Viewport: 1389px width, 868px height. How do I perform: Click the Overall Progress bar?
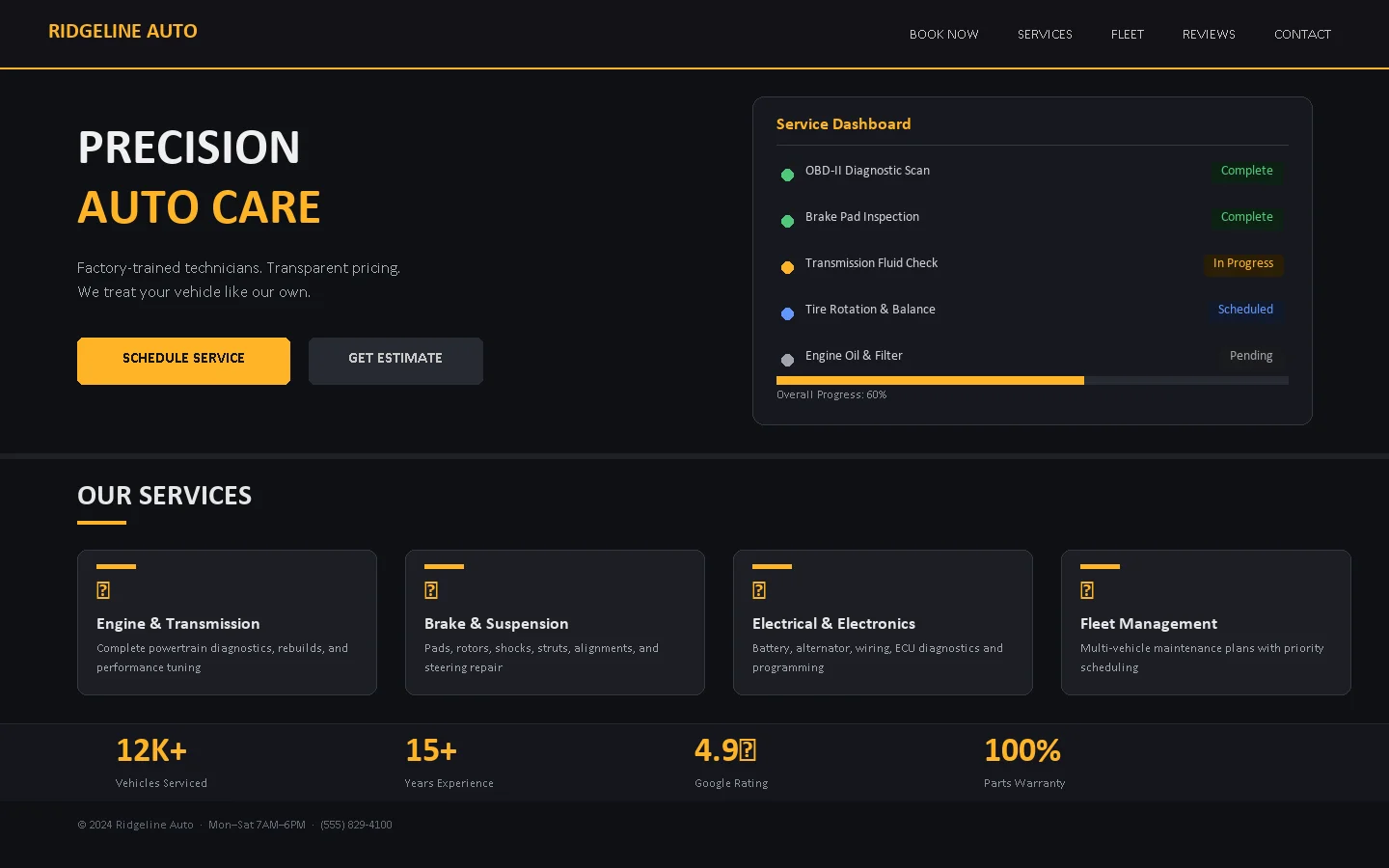(1032, 380)
